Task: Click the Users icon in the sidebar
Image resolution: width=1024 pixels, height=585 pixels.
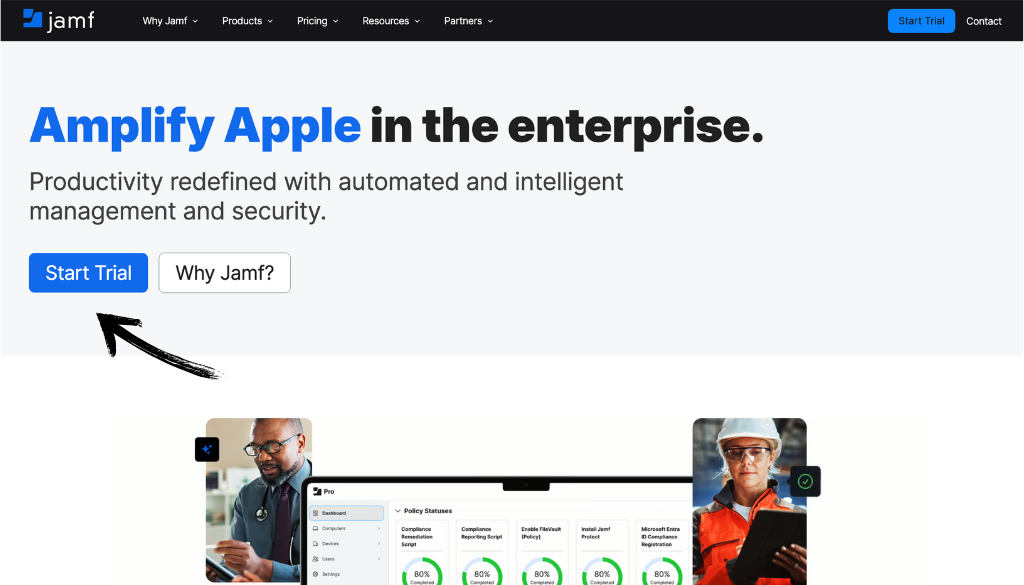Action: [x=314, y=558]
